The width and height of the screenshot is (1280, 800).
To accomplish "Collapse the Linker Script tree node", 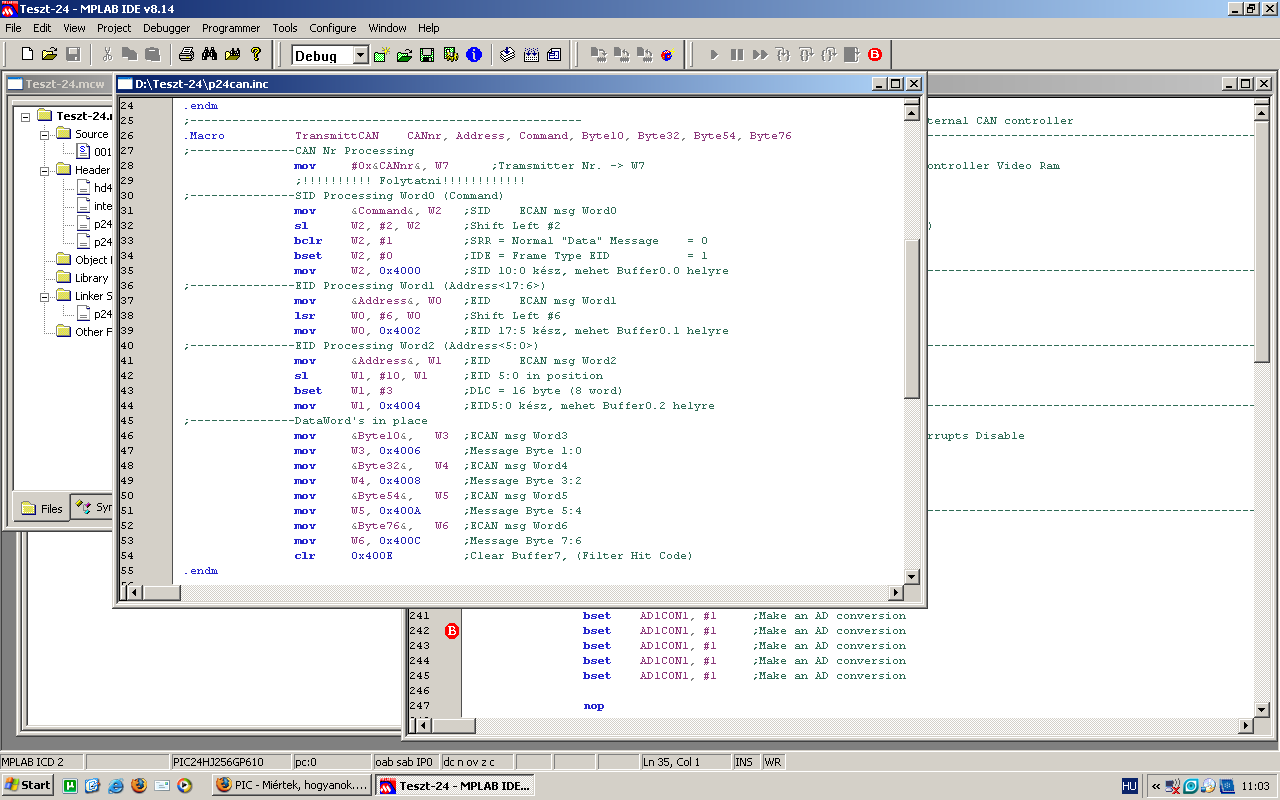I will click(x=45, y=296).
